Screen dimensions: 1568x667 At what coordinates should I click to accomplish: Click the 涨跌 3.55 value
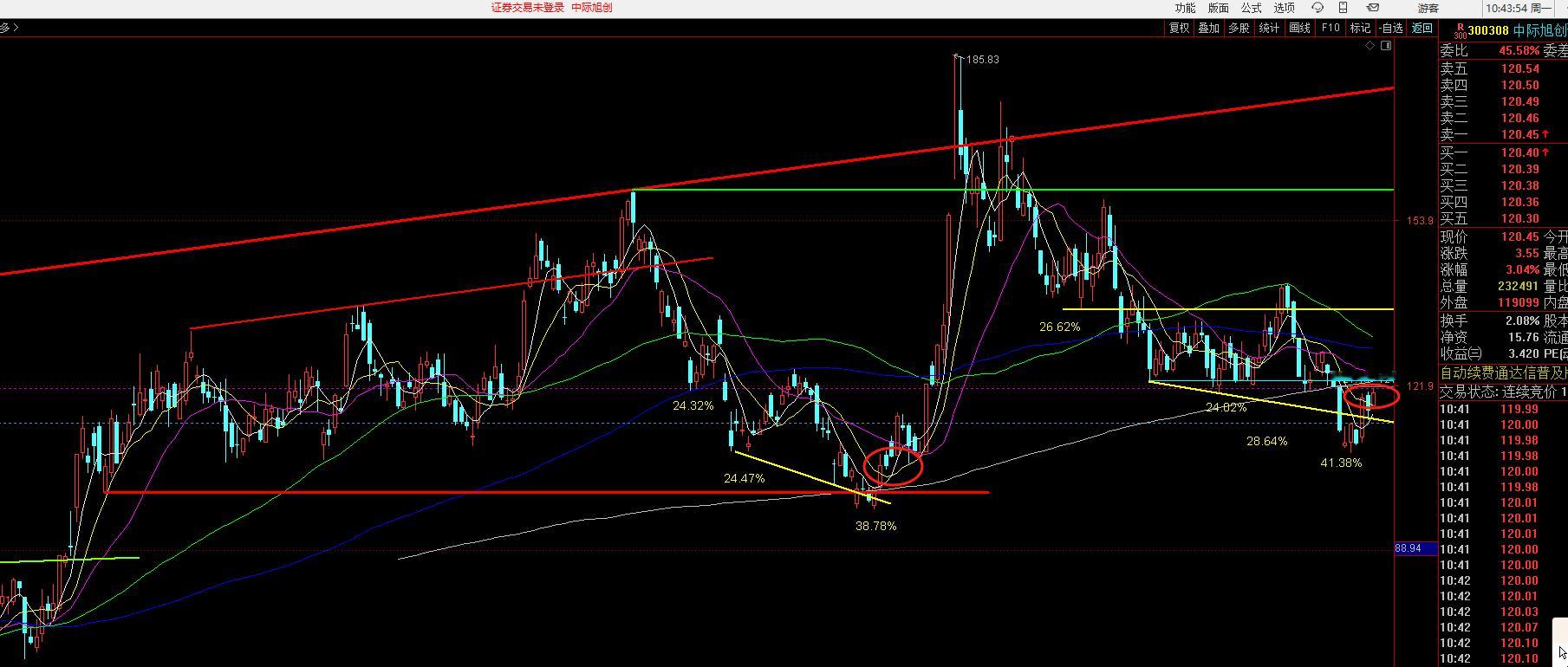1527,253
